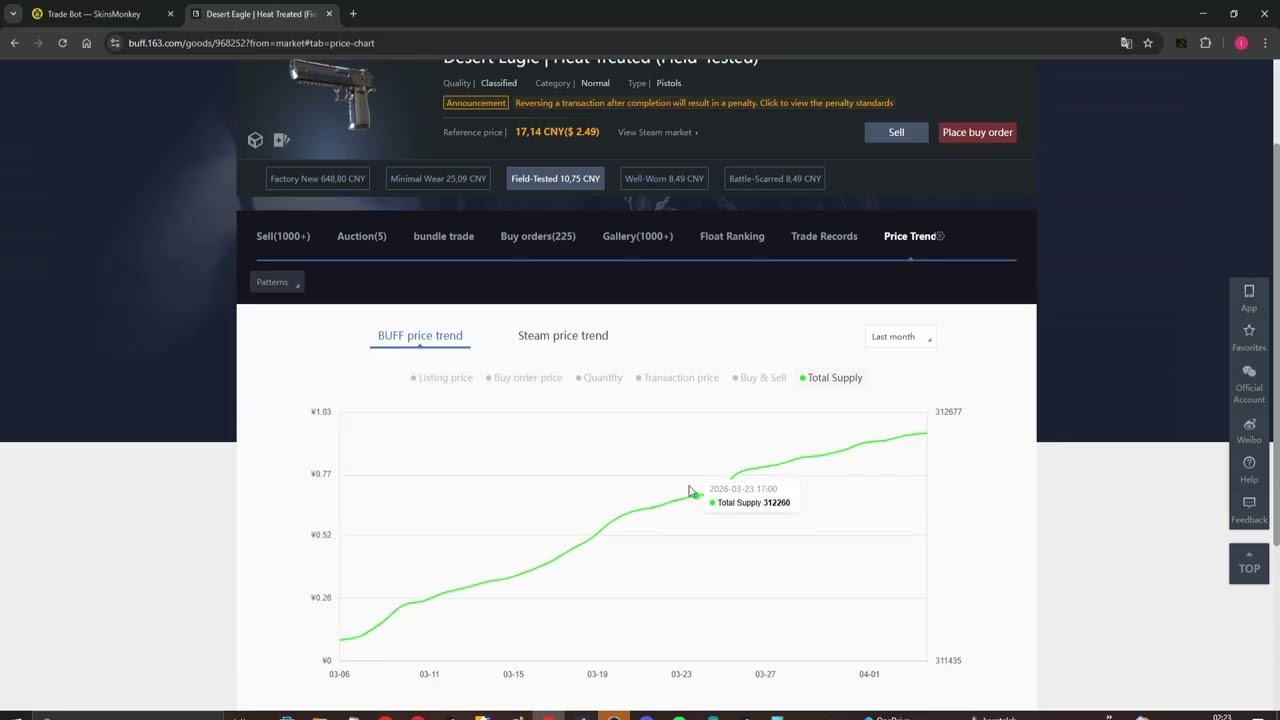Go to browser home page
The height and width of the screenshot is (720, 1280).
pyautogui.click(x=87, y=43)
